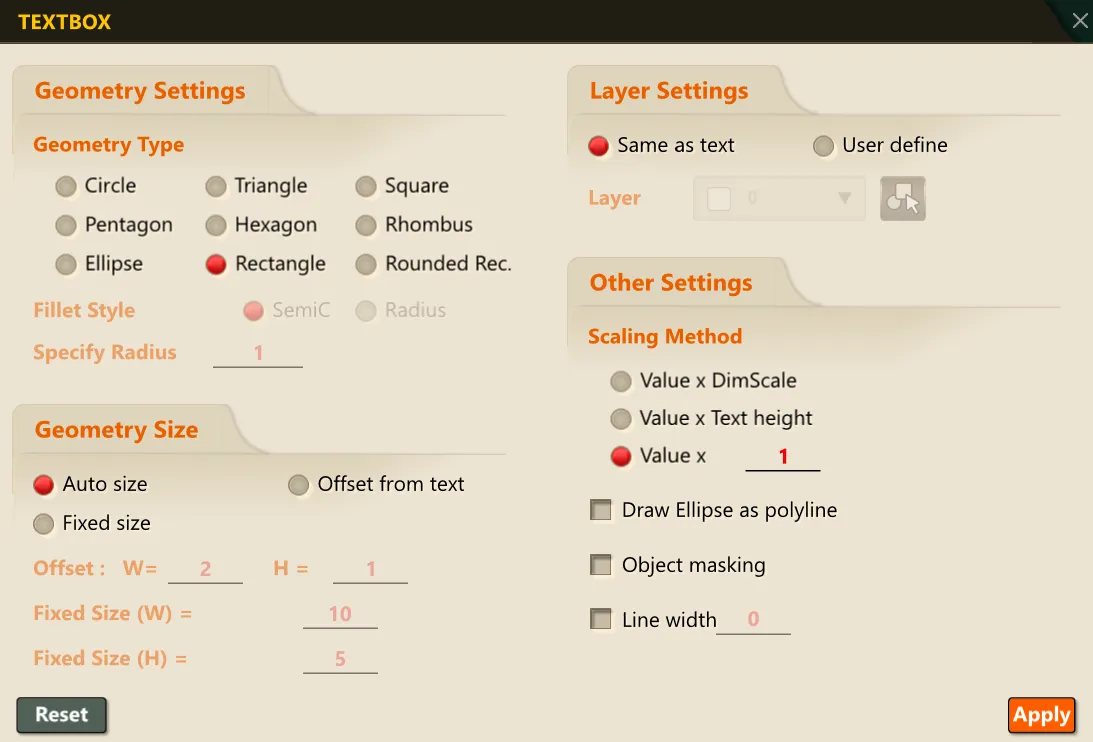Select Rounded Rec. geometry option

366,264
